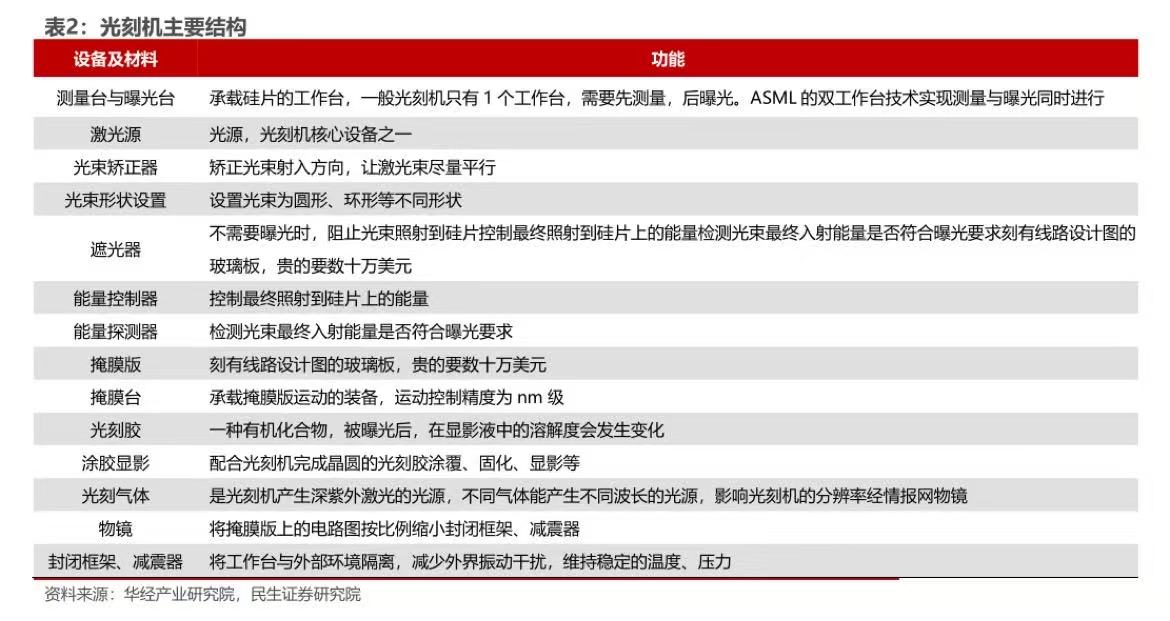This screenshot has height=621, width=1170.
Task: Click the '测量台与曝光台' cell
Action: [x=116, y=98]
